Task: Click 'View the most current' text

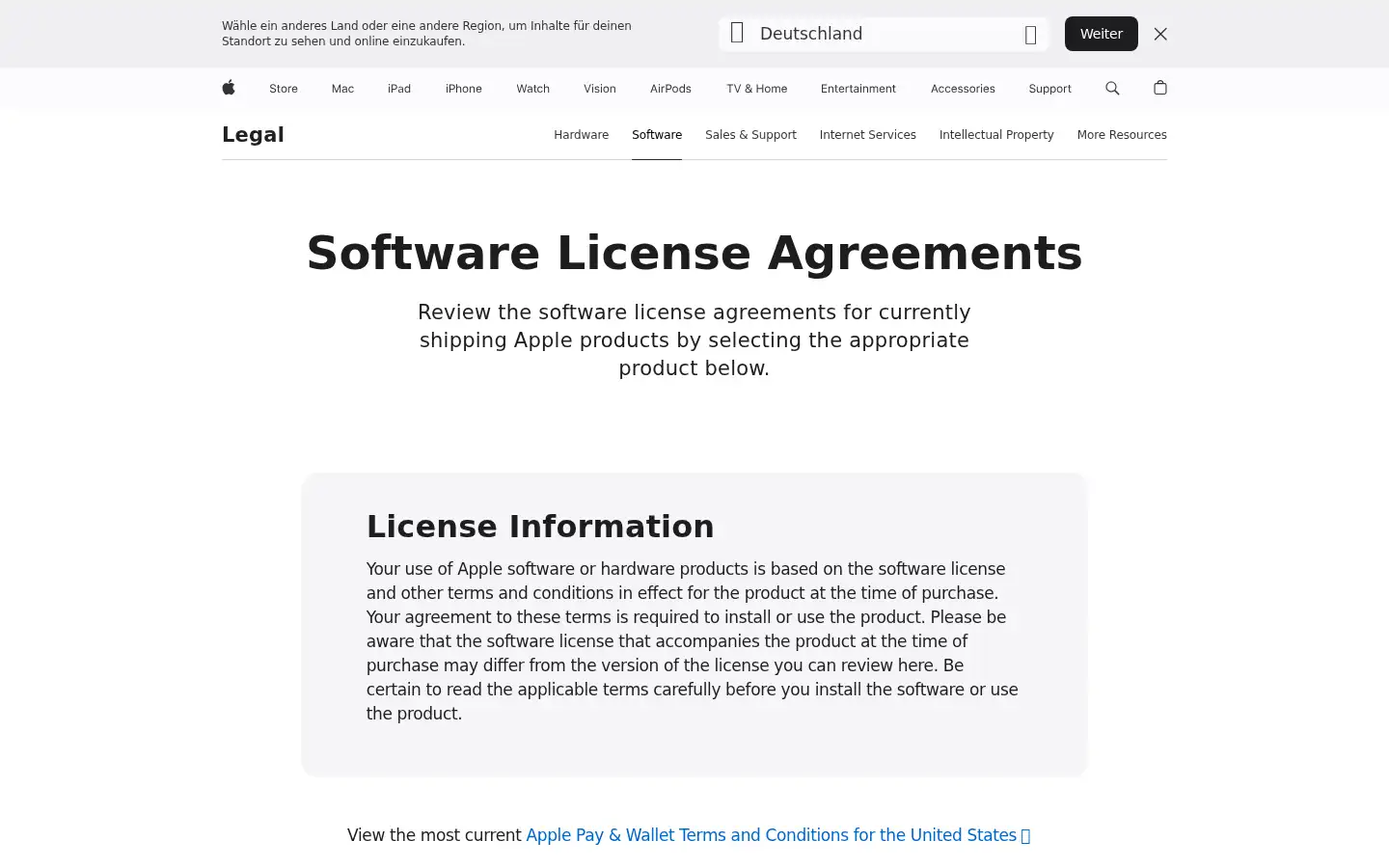Action: (x=434, y=835)
